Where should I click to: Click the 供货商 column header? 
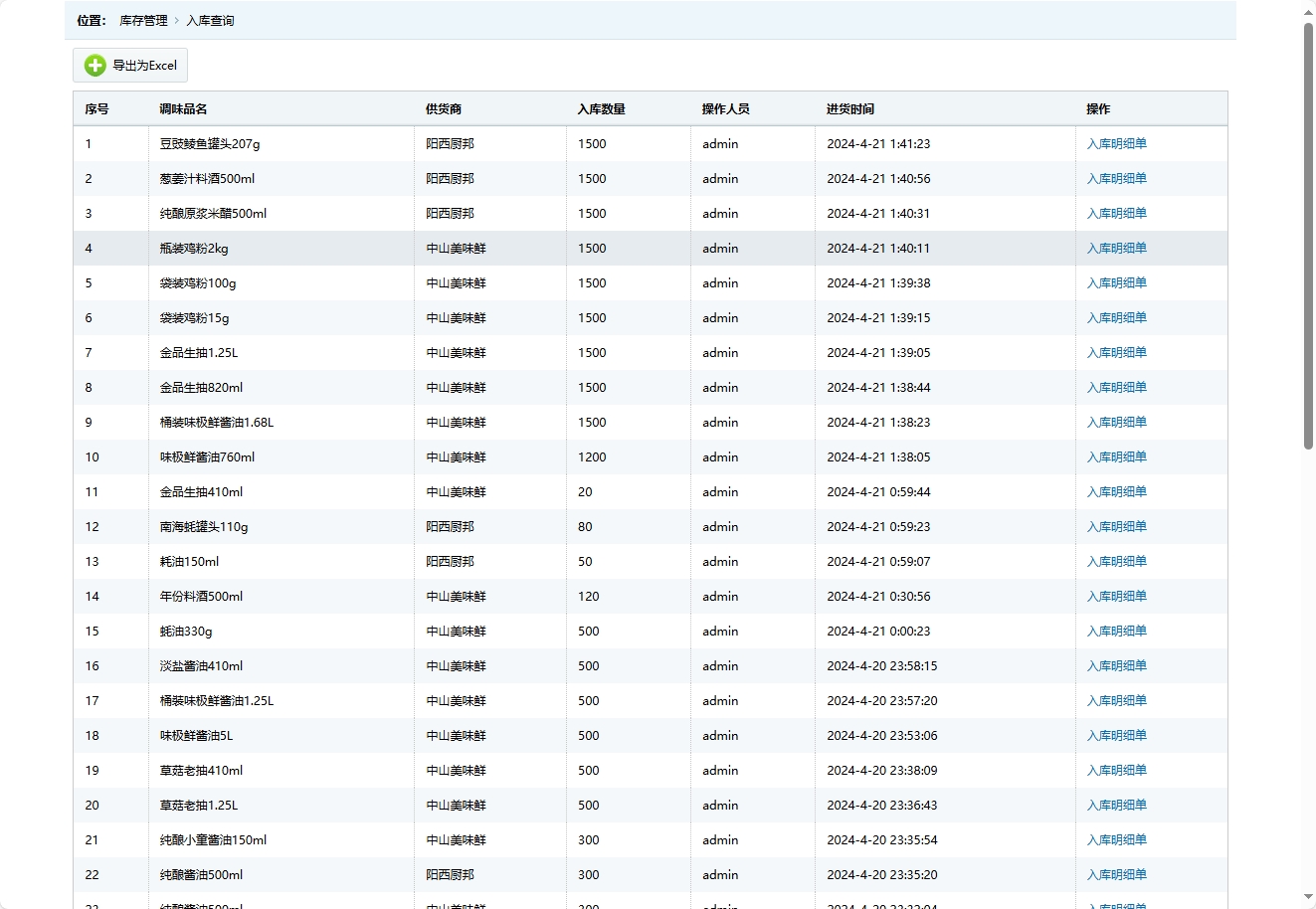pyautogui.click(x=443, y=109)
